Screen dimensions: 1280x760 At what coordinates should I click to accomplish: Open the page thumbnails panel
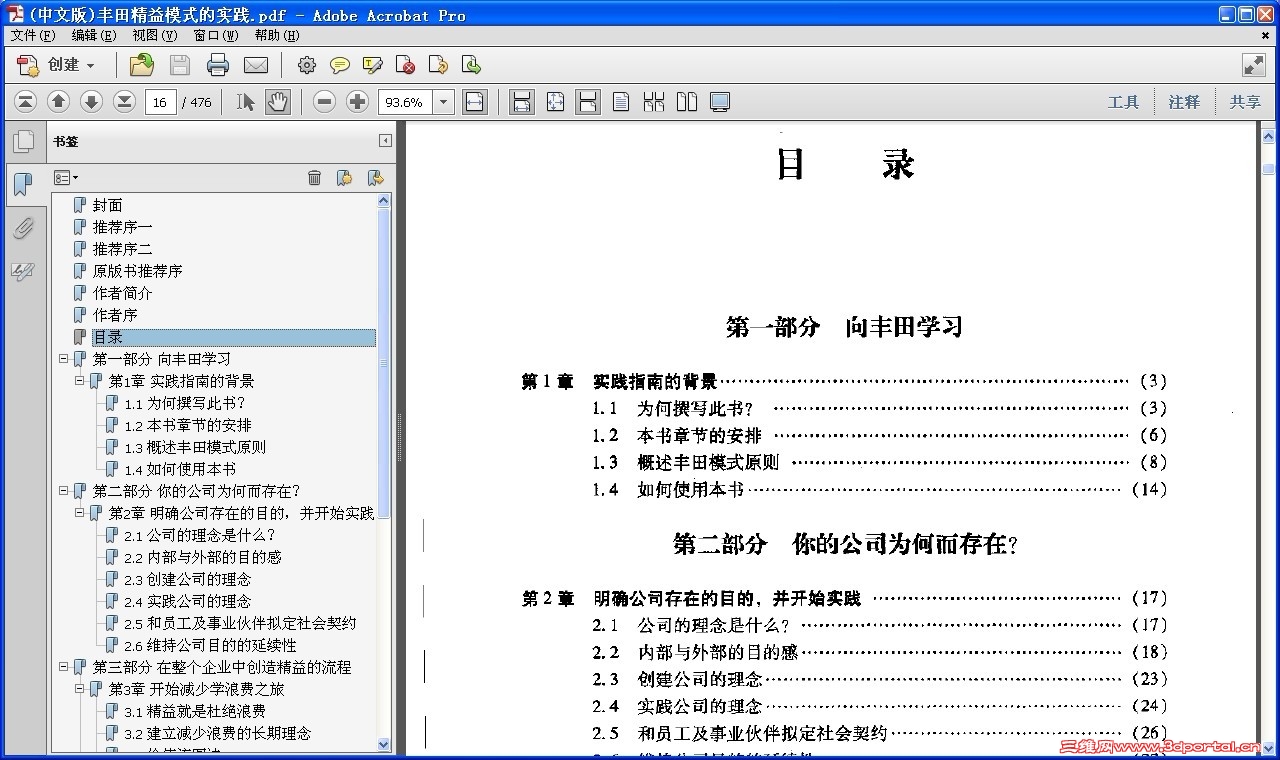[23, 142]
